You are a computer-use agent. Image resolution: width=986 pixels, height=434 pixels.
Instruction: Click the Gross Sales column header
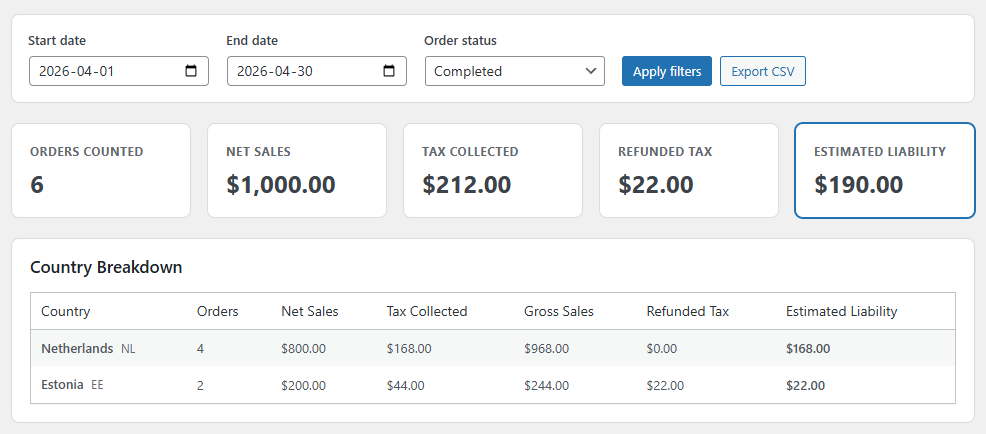(559, 311)
